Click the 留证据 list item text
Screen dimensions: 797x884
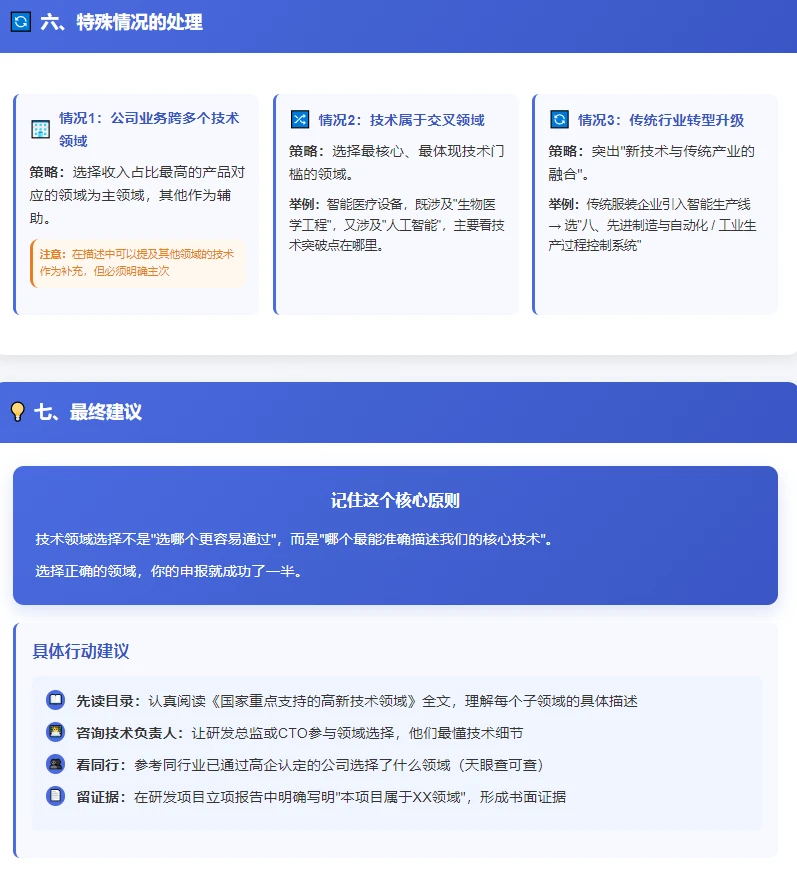(321, 797)
